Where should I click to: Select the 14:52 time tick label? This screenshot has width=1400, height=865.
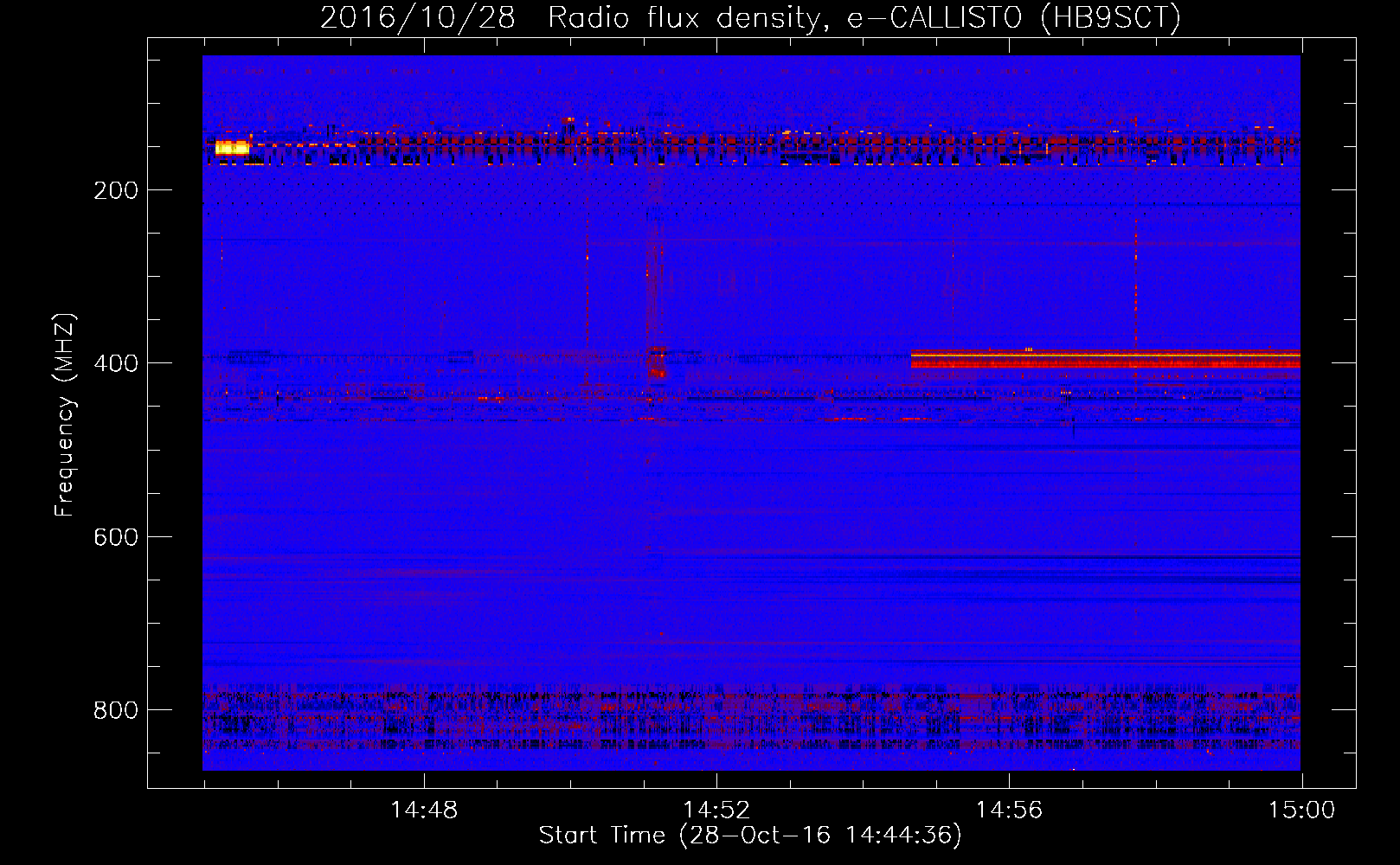716,811
